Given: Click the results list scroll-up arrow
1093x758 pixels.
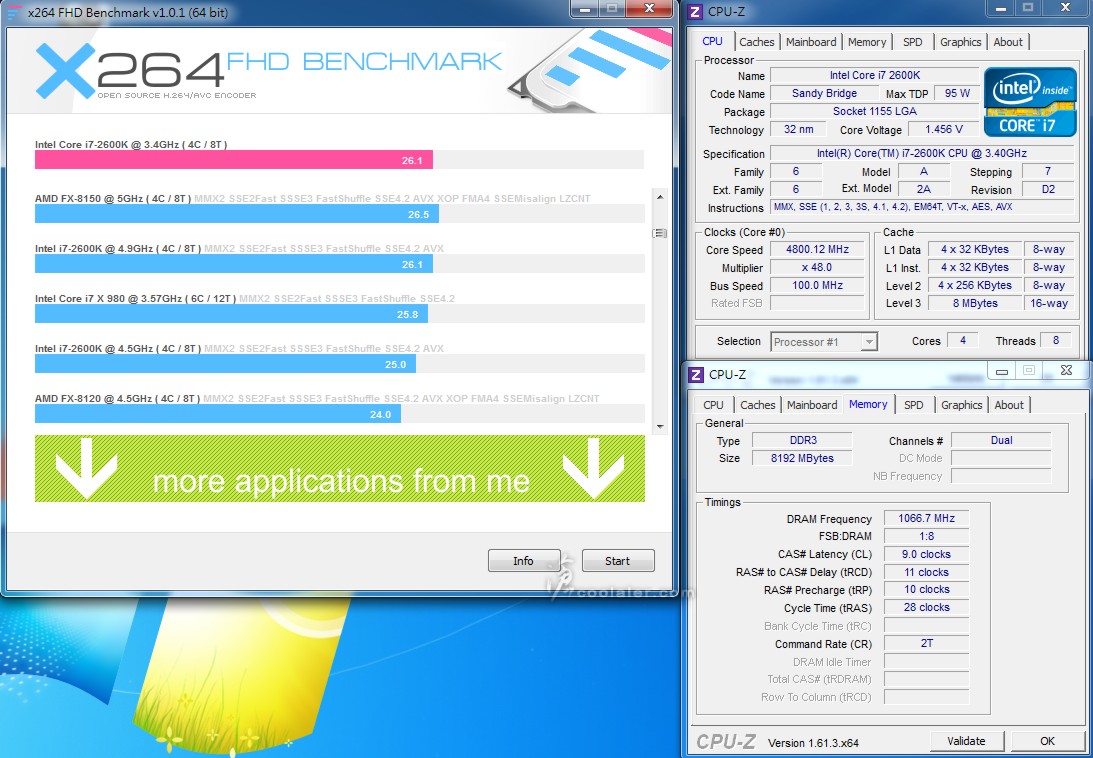Looking at the screenshot, I should (659, 197).
